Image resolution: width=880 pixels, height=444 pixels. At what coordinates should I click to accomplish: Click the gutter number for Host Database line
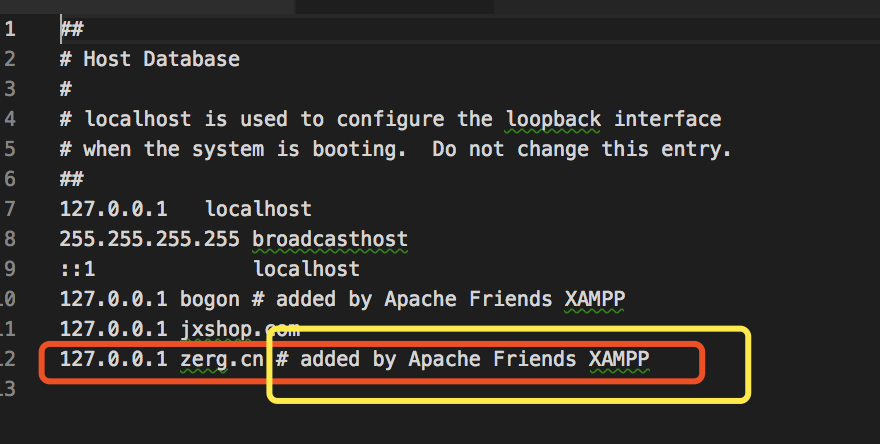[9, 59]
